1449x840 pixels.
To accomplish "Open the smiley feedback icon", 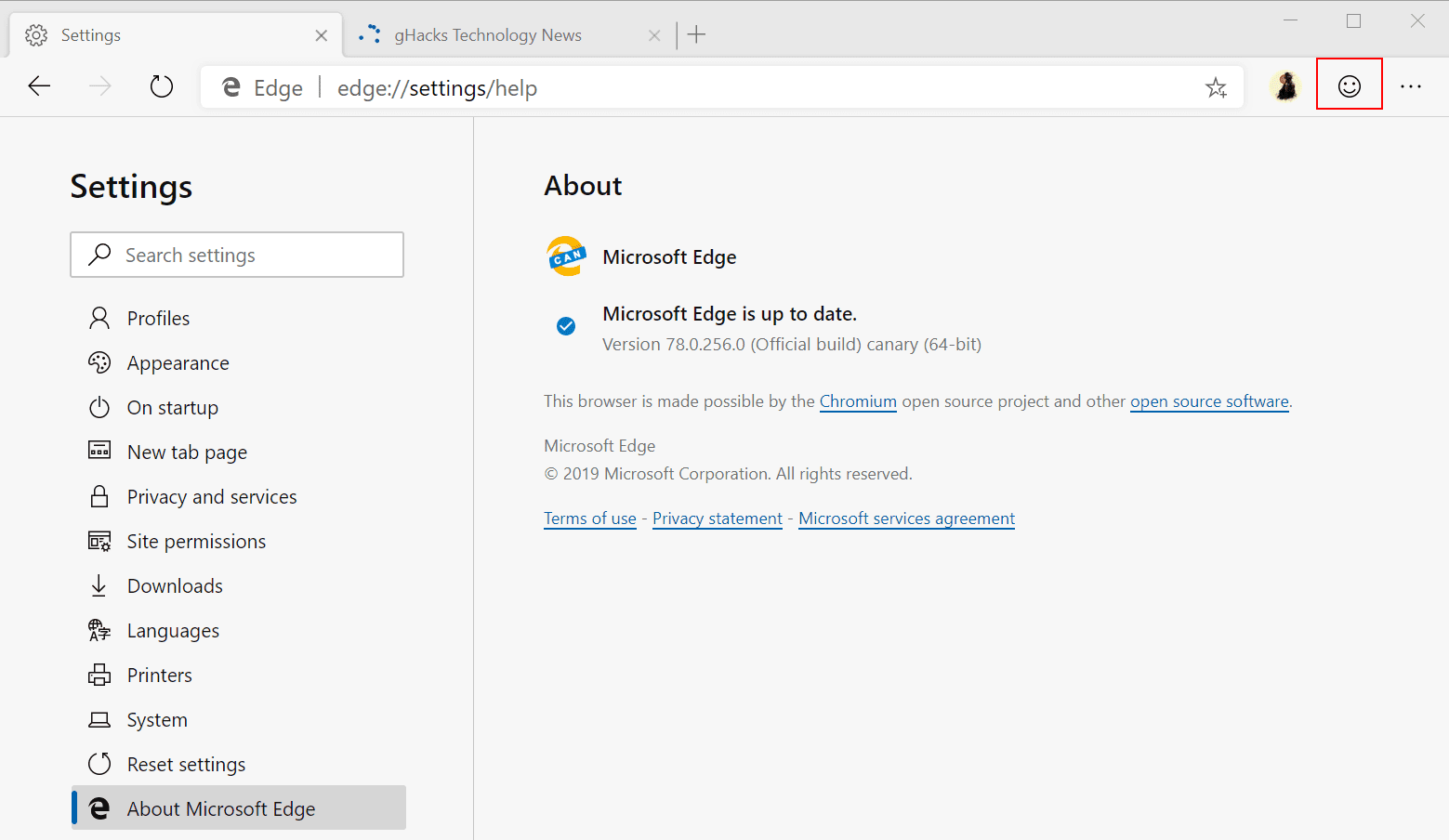I will [x=1349, y=85].
